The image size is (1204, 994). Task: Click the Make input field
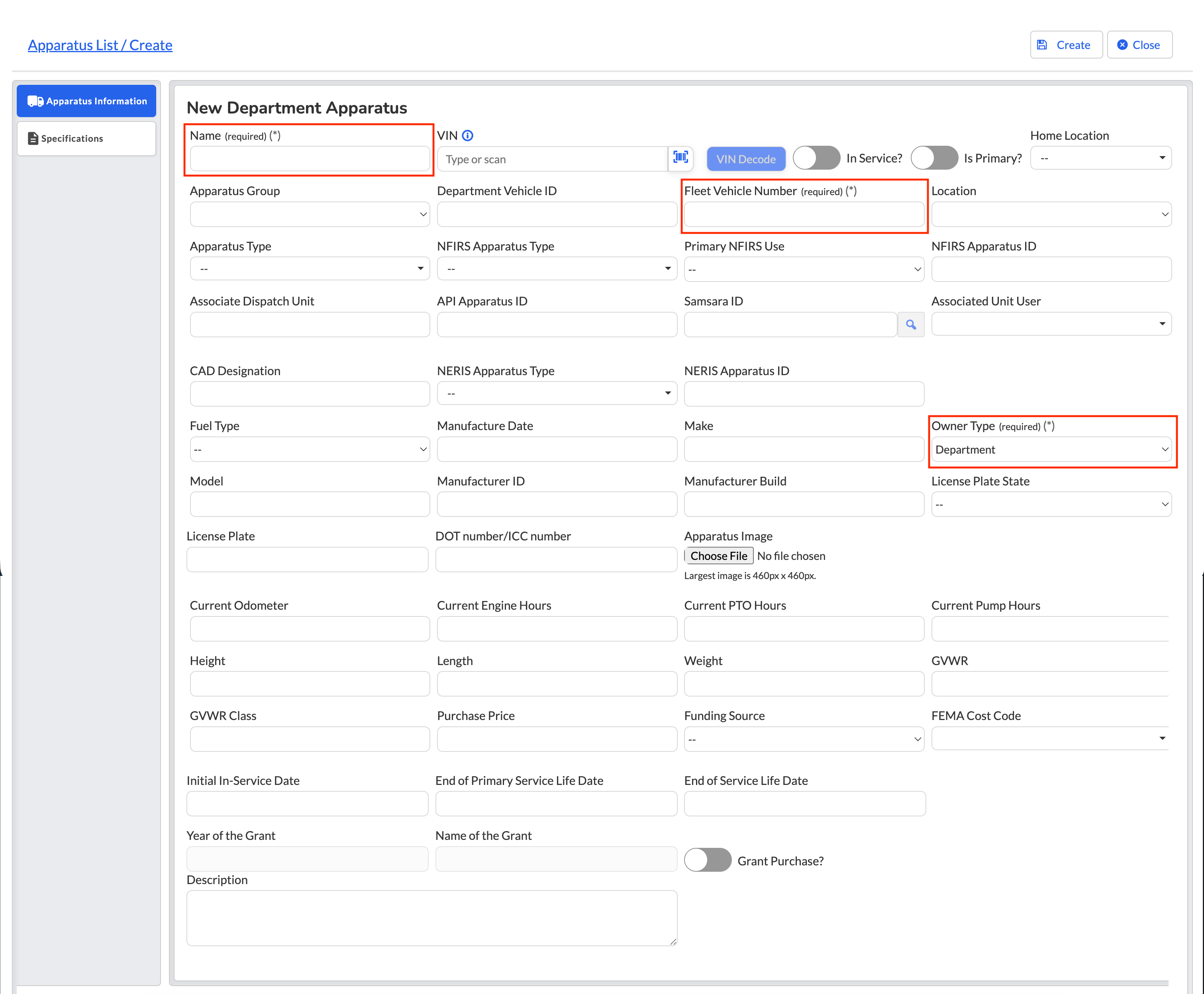tap(804, 450)
